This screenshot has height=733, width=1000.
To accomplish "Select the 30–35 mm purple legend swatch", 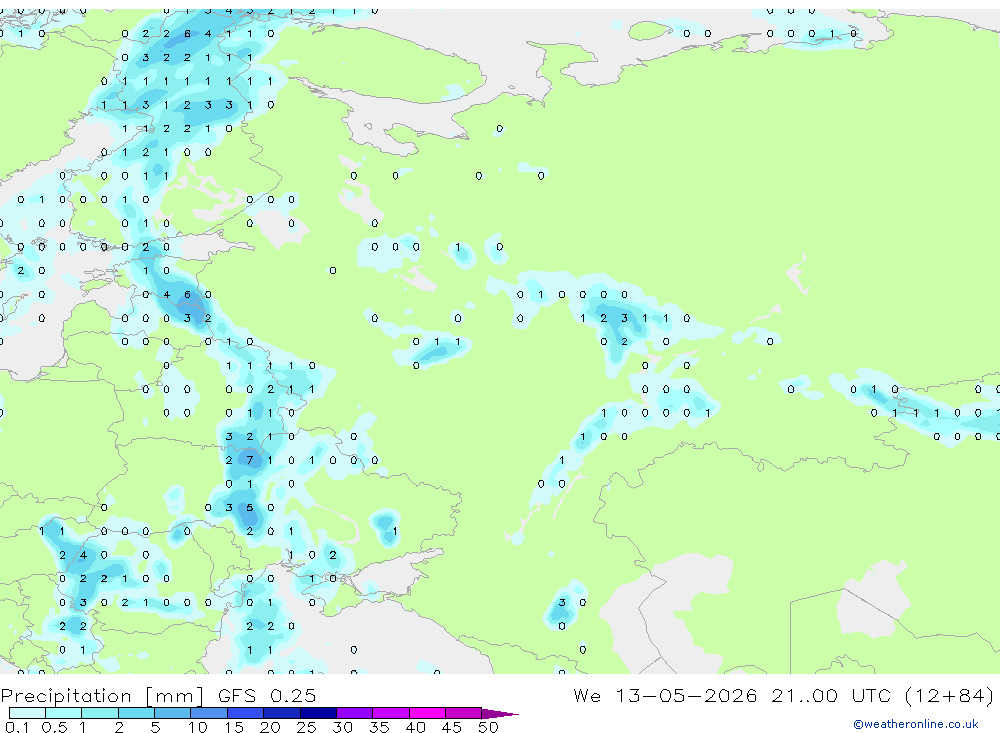I will (x=355, y=713).
